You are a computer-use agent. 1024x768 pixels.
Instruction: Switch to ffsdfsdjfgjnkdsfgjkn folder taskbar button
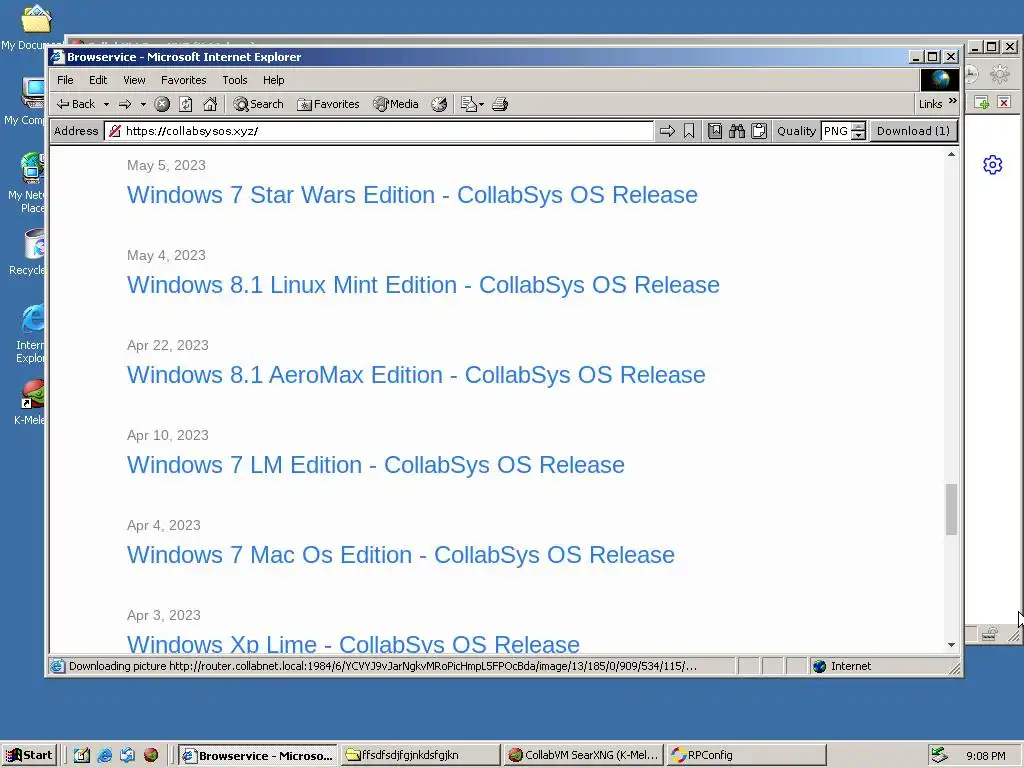click(x=421, y=756)
